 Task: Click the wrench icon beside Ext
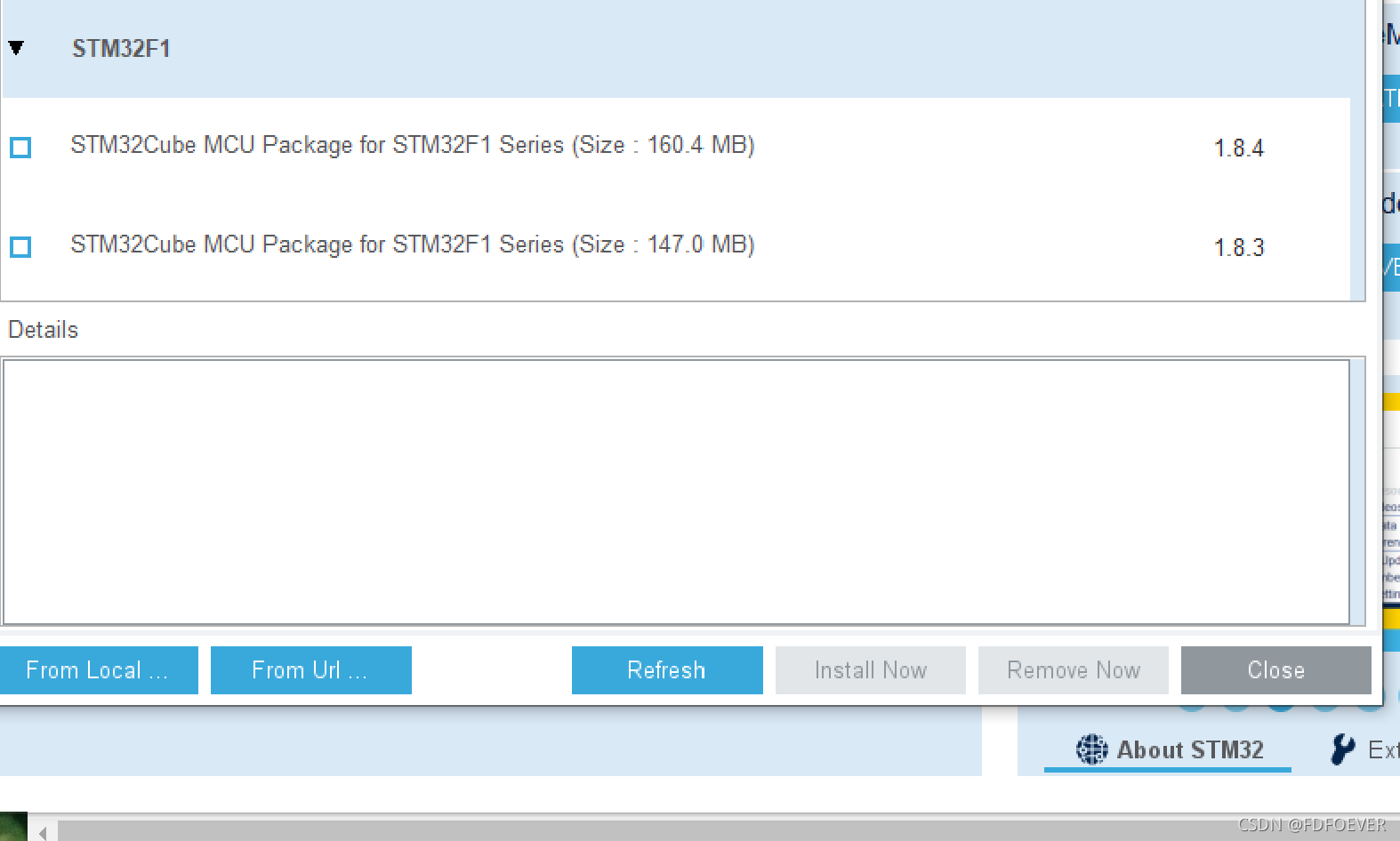(1342, 749)
